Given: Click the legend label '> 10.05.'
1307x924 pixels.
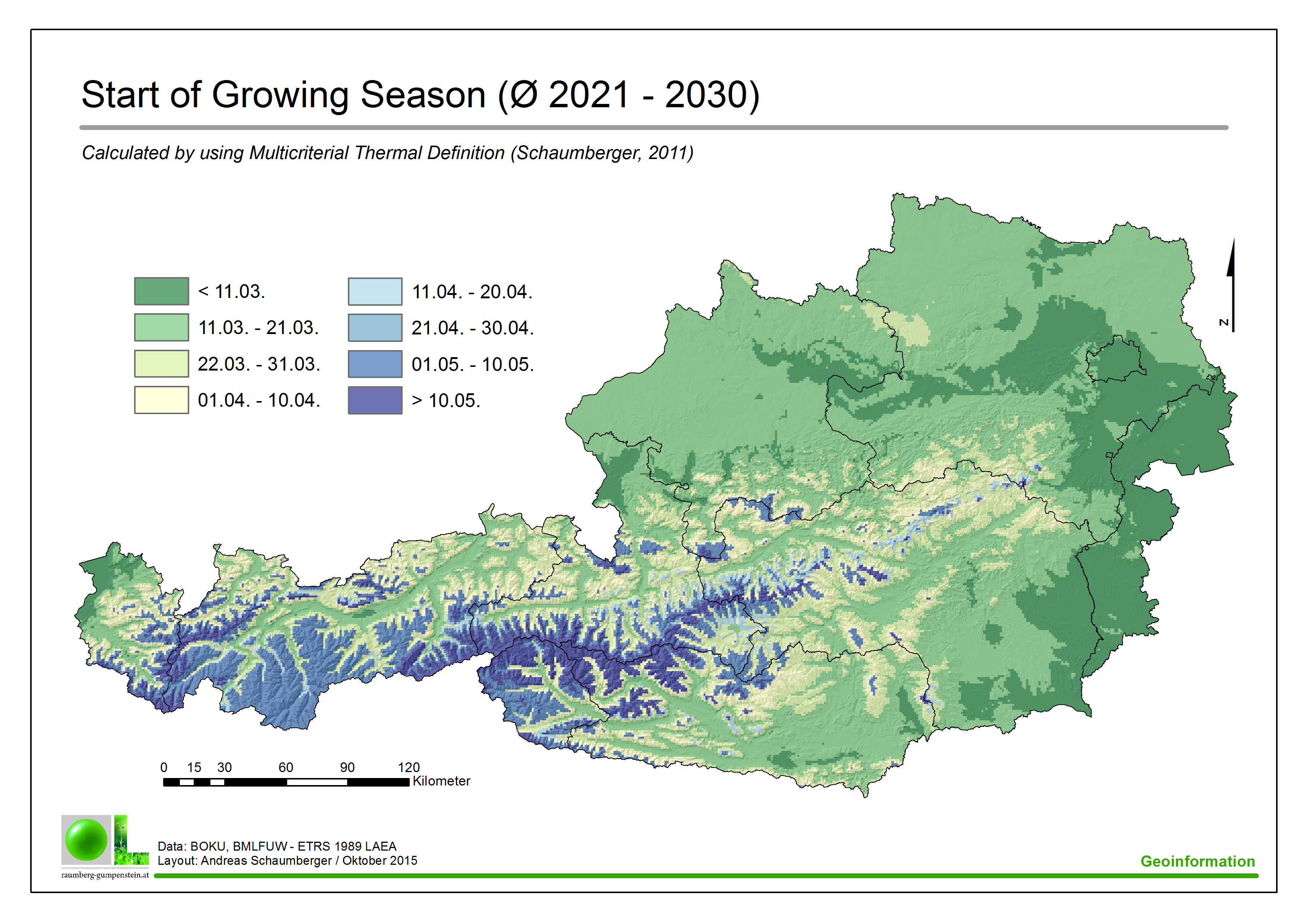Looking at the screenshot, I should coord(446,401).
